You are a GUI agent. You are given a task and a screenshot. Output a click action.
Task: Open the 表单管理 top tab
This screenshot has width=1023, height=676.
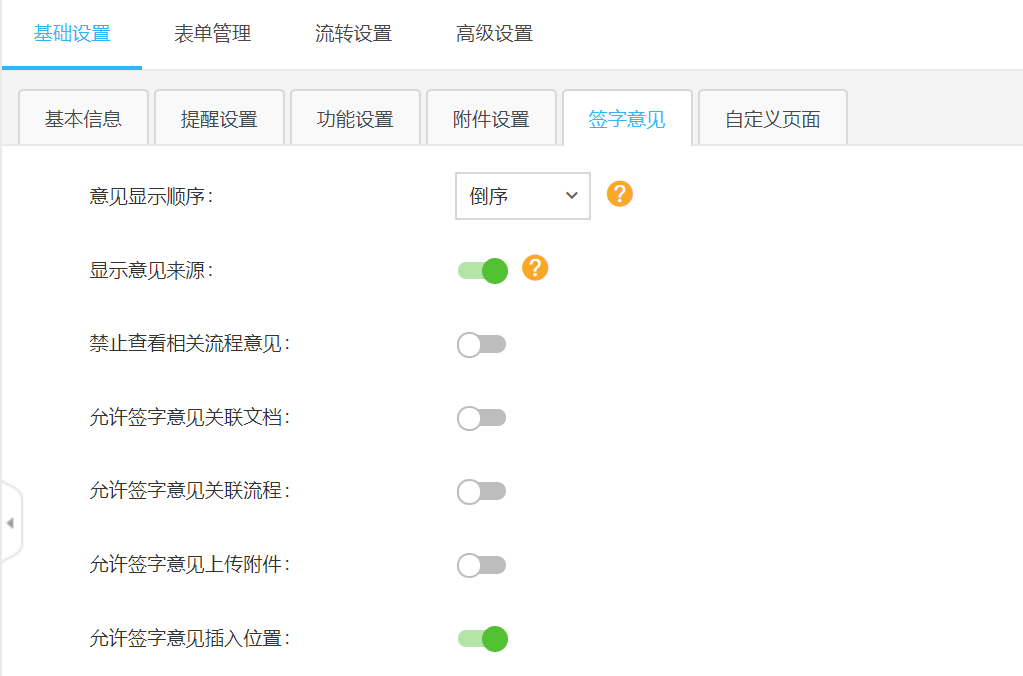point(213,34)
